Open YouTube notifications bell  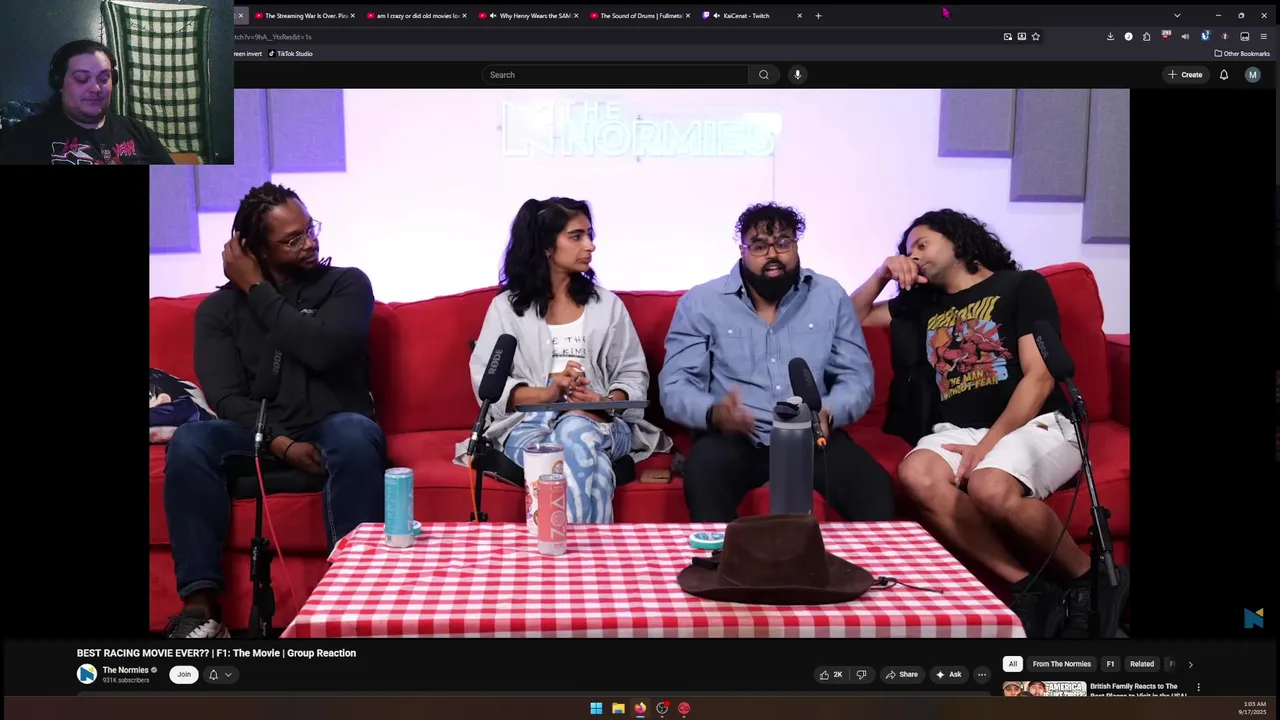tap(1223, 74)
